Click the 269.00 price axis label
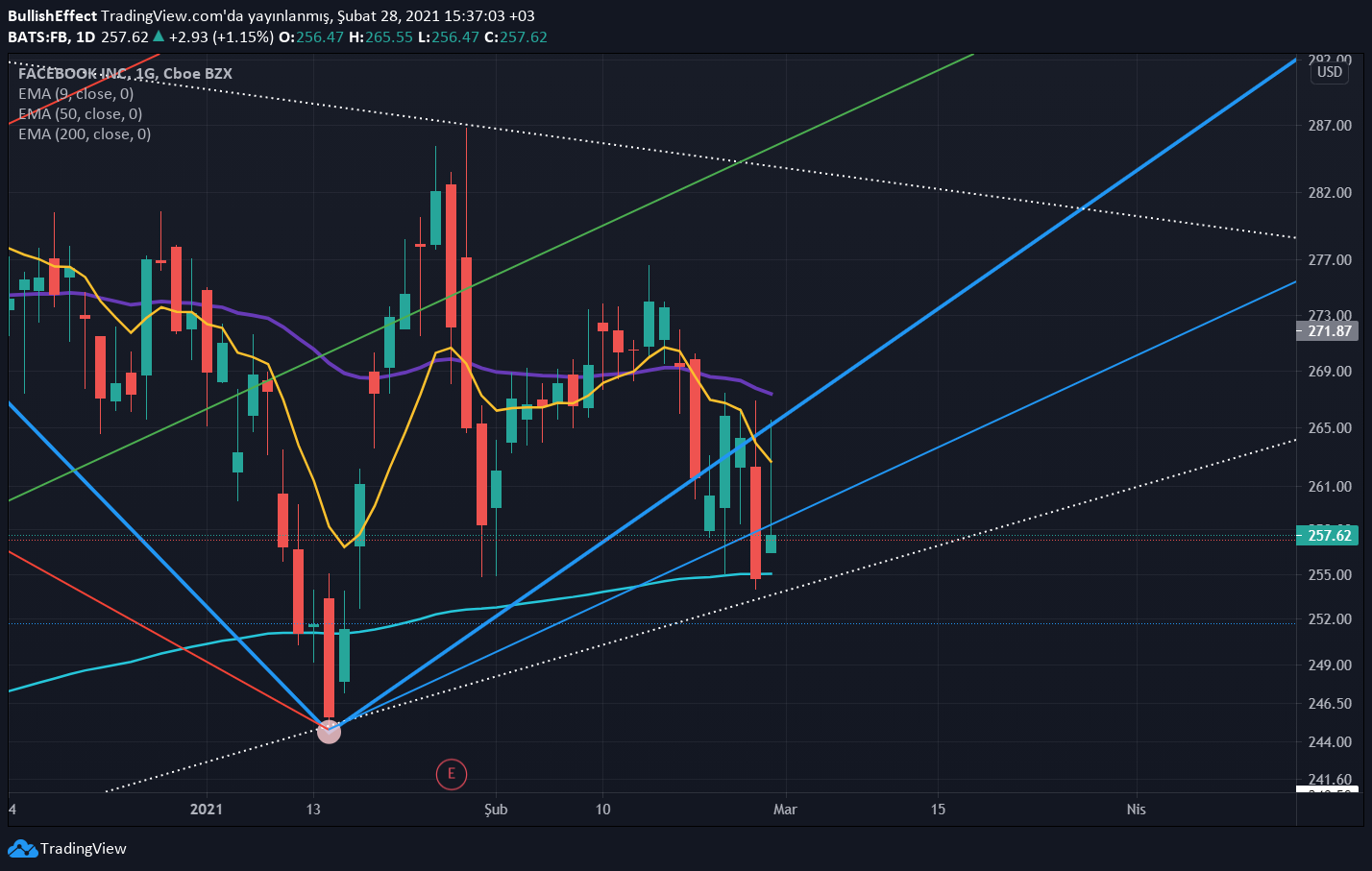The height and width of the screenshot is (871, 1372). pyautogui.click(x=1330, y=372)
